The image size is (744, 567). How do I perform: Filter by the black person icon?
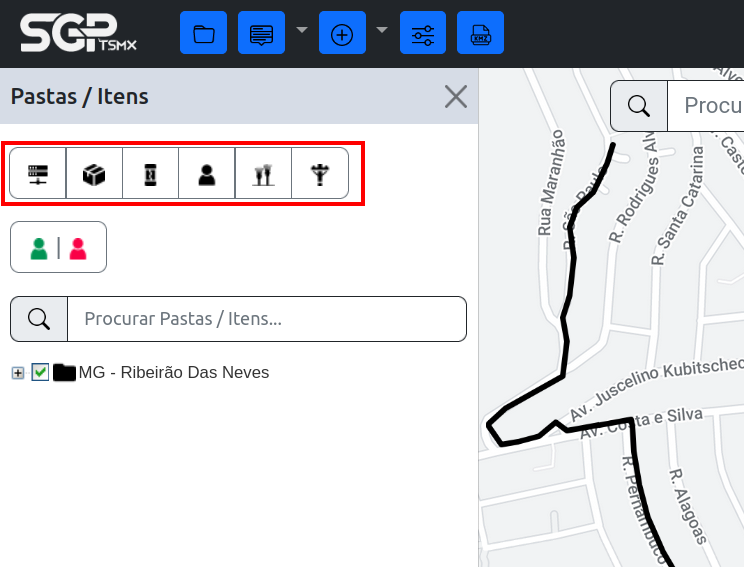206,174
